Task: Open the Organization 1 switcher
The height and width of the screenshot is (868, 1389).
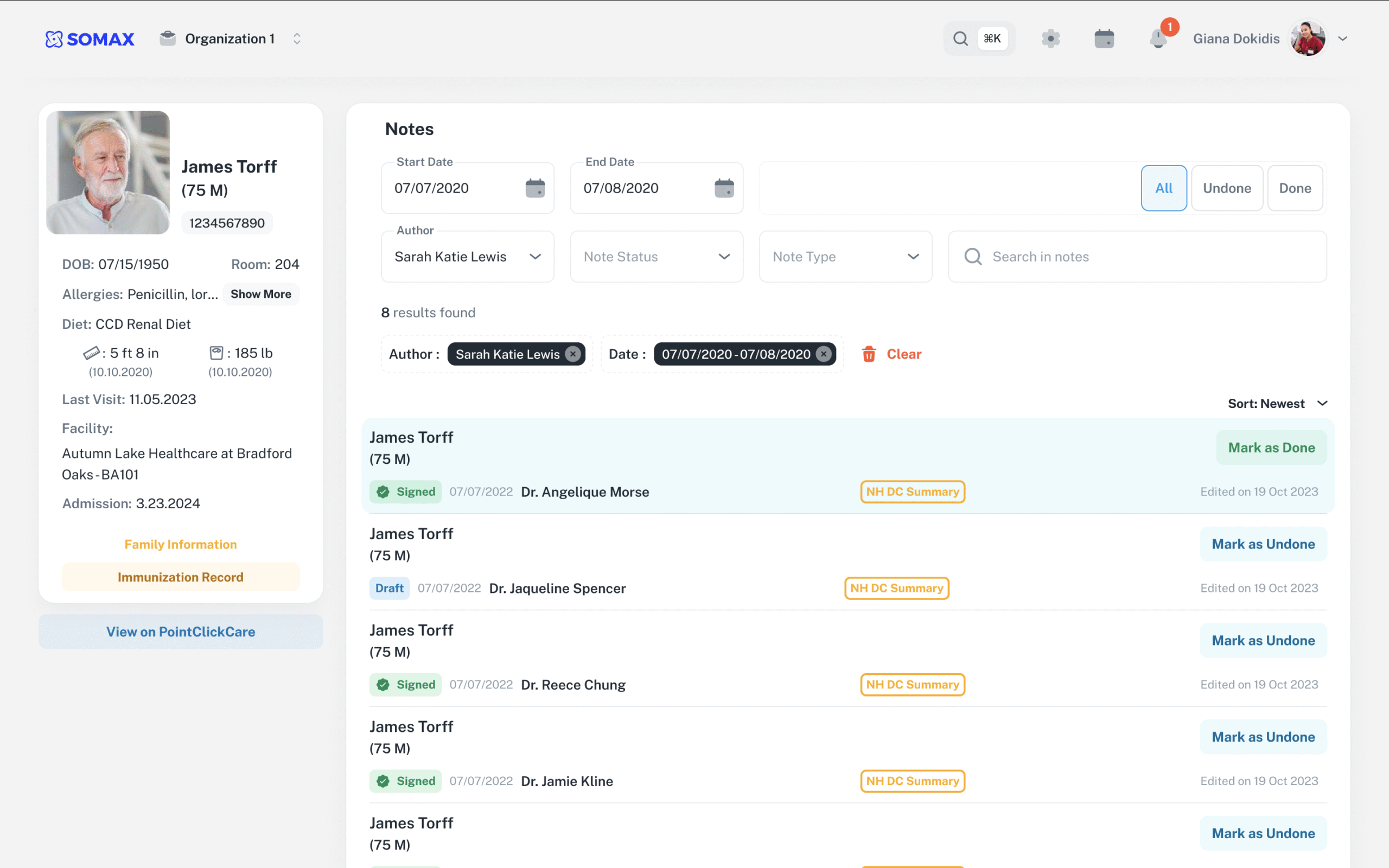Action: pyautogui.click(x=230, y=39)
